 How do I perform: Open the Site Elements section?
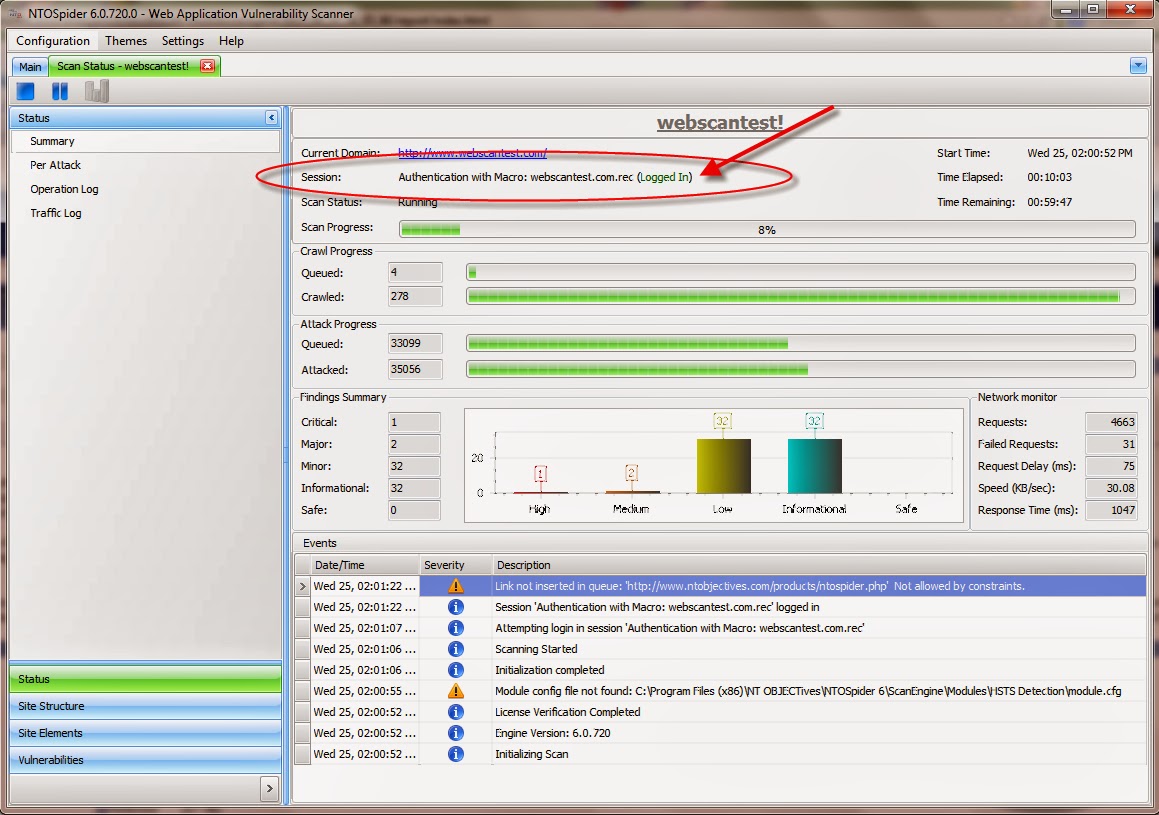pyautogui.click(x=146, y=733)
